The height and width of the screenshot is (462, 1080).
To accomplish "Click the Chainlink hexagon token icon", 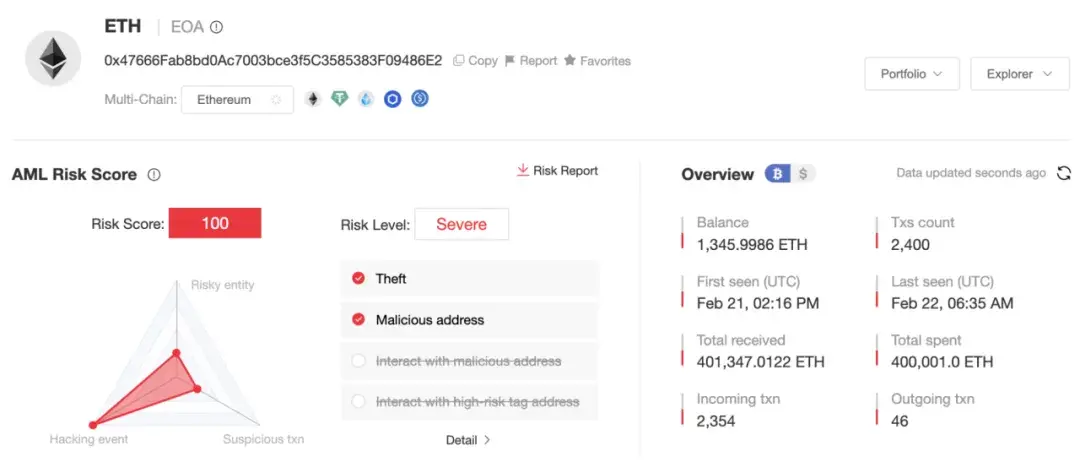I will (x=393, y=99).
